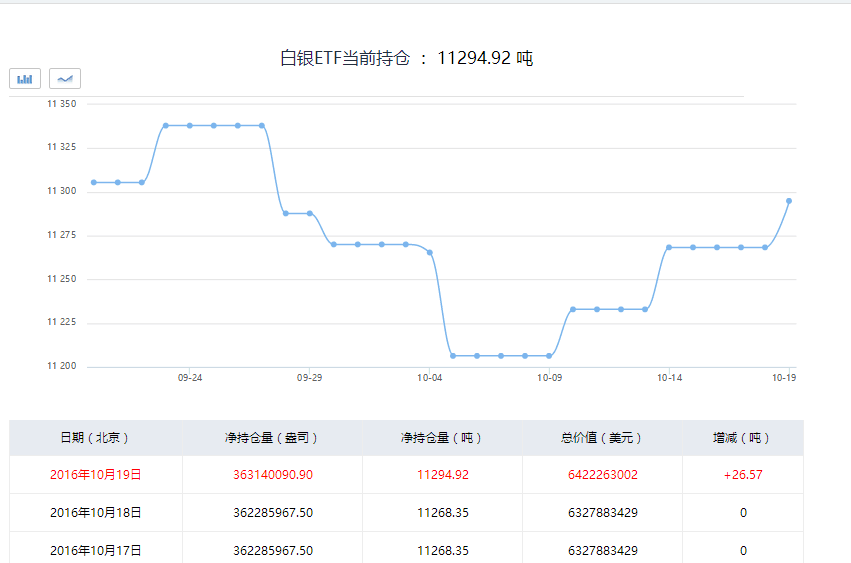The width and height of the screenshot is (851, 563).
Task: Switch to the bar chart view icon
Action: tap(25, 79)
